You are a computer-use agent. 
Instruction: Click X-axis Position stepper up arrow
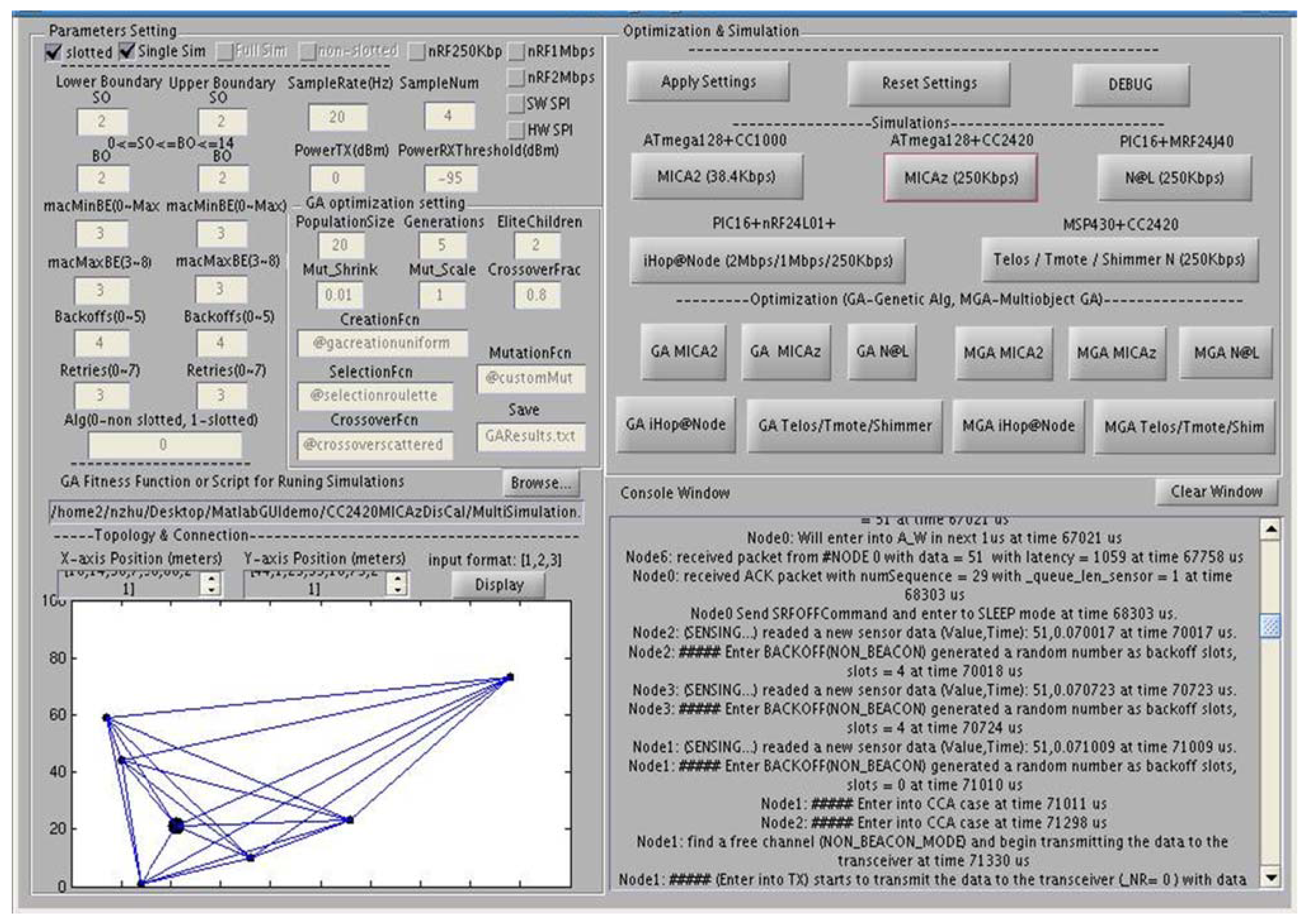click(x=212, y=578)
